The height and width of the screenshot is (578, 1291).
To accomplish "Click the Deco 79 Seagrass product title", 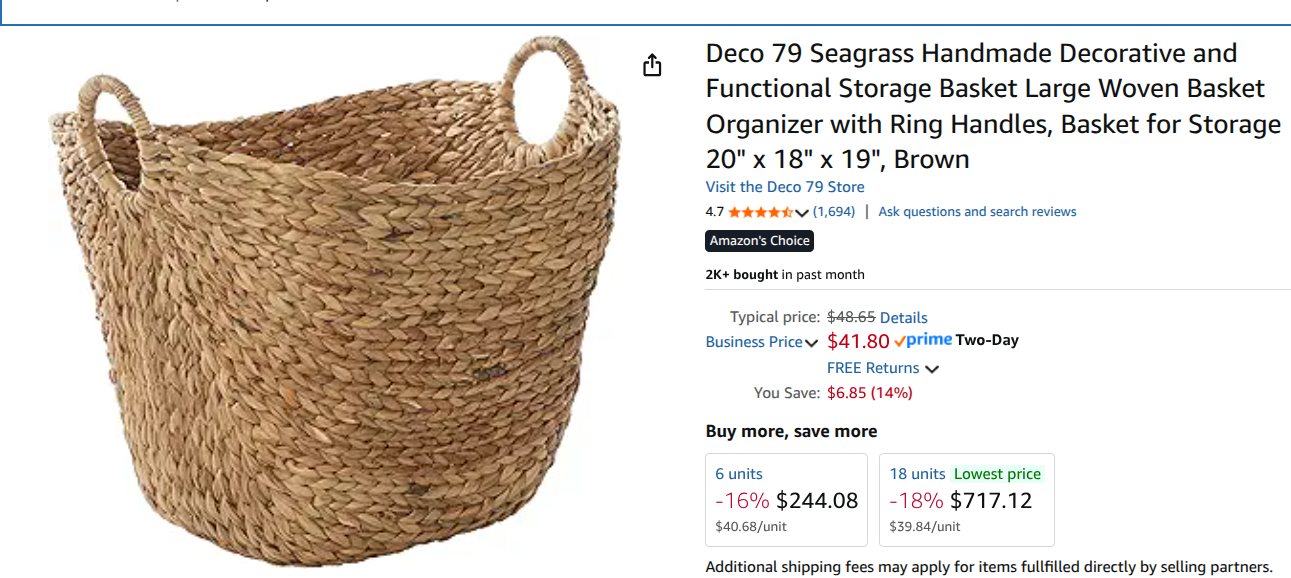I will pos(990,105).
